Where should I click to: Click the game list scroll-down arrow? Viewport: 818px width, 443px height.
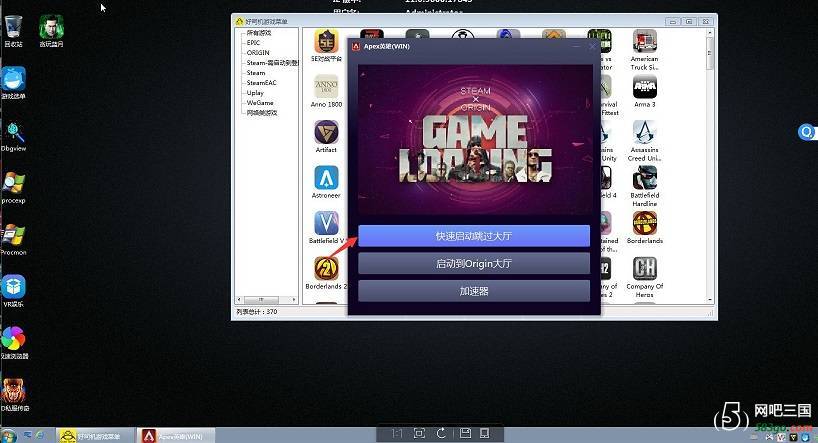(x=709, y=300)
